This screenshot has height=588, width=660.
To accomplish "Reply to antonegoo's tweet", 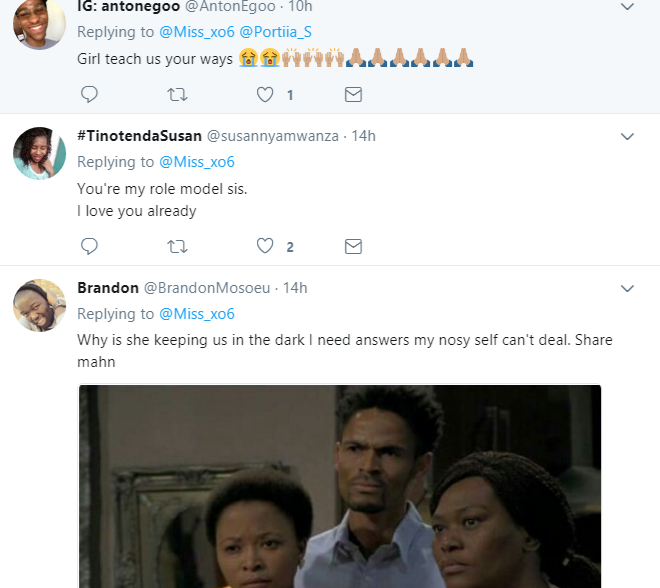I will coord(89,95).
